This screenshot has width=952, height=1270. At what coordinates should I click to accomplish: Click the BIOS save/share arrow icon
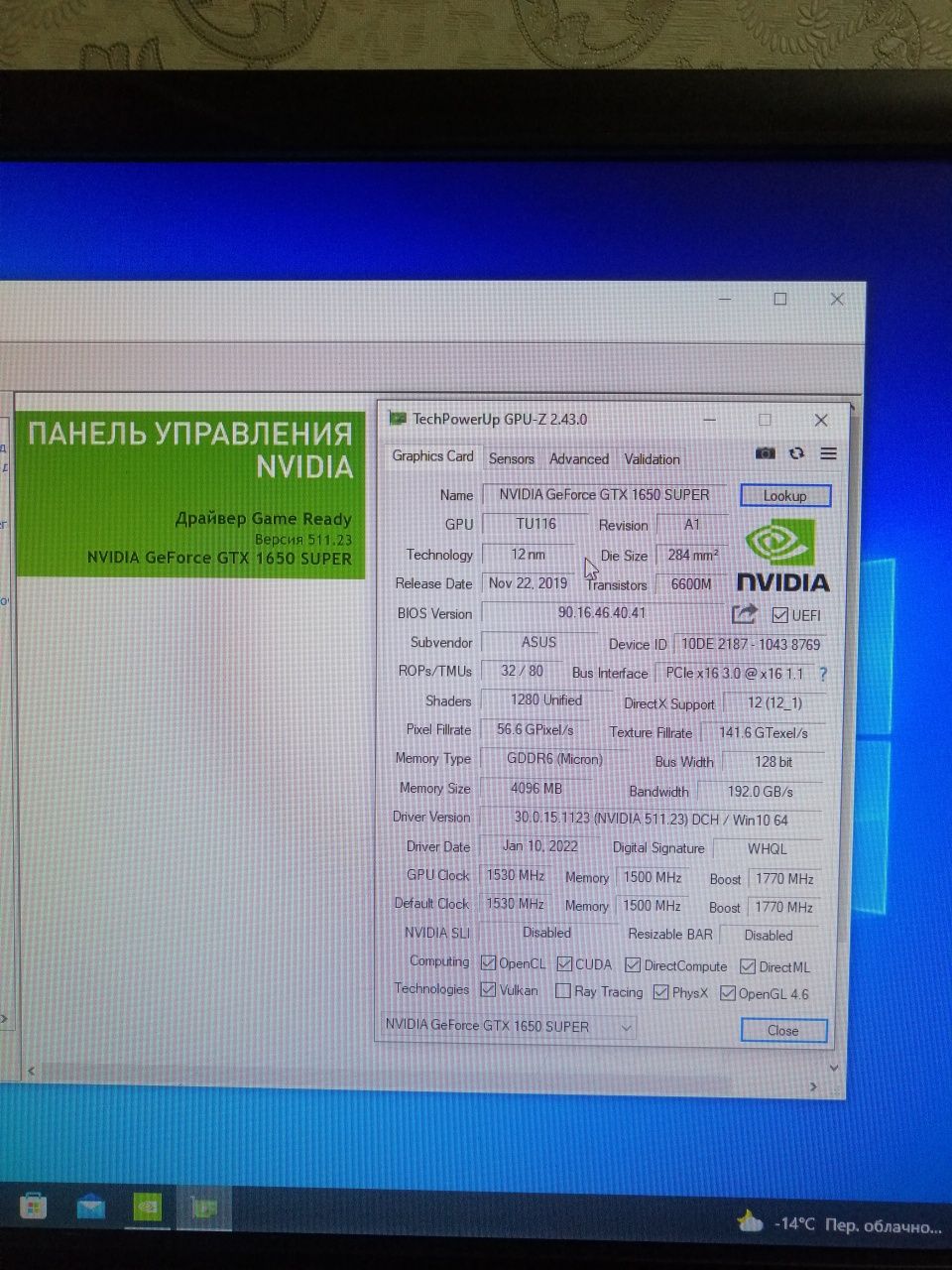(x=744, y=613)
